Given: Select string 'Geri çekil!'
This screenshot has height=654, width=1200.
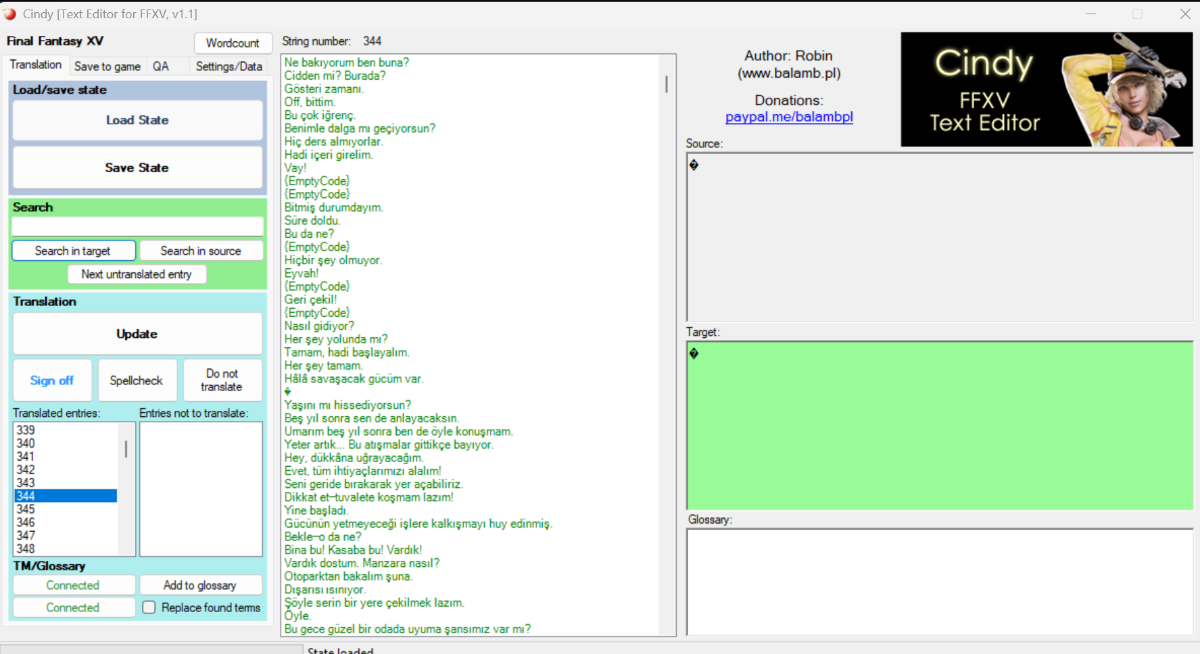Looking at the screenshot, I should pyautogui.click(x=310, y=299).
